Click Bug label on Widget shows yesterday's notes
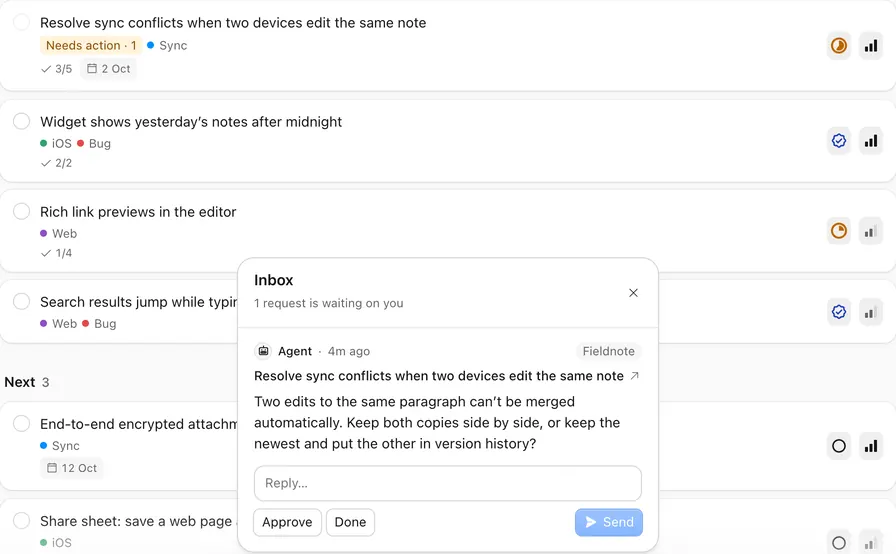The height and width of the screenshot is (554, 896). [94, 143]
